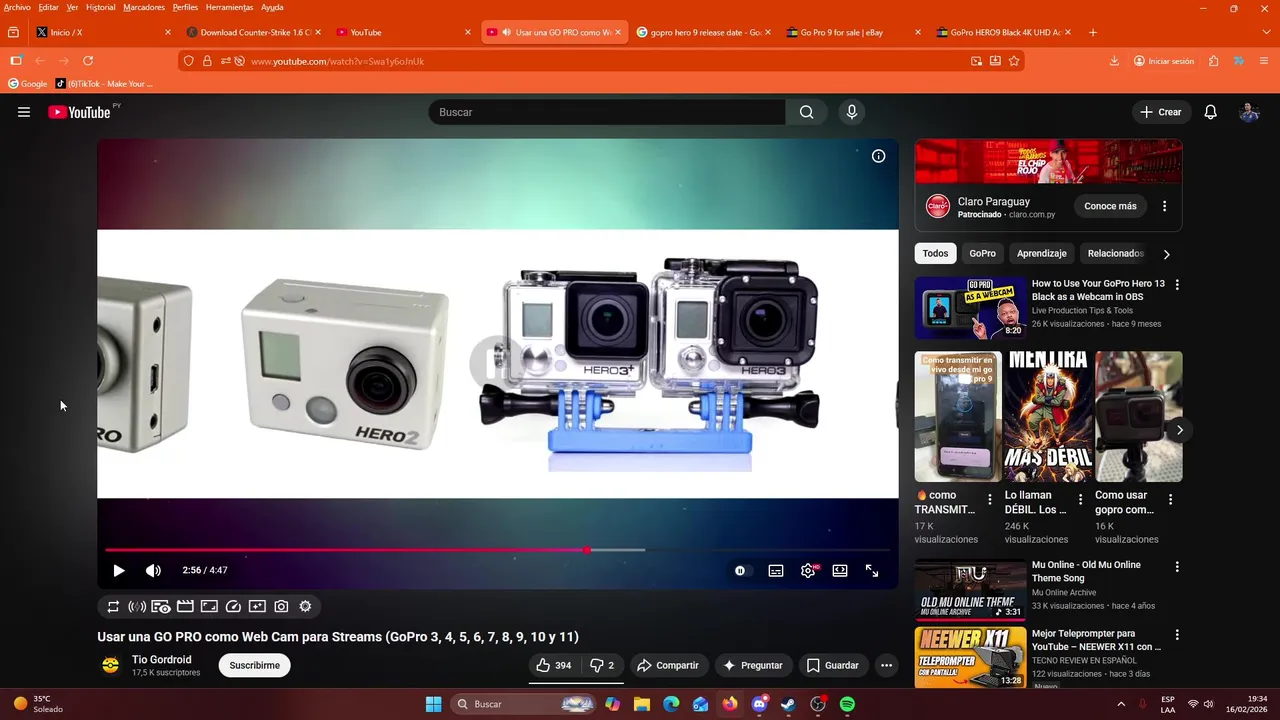
Task: Open options for GoPro Hero 13 video
Action: [x=1177, y=285]
